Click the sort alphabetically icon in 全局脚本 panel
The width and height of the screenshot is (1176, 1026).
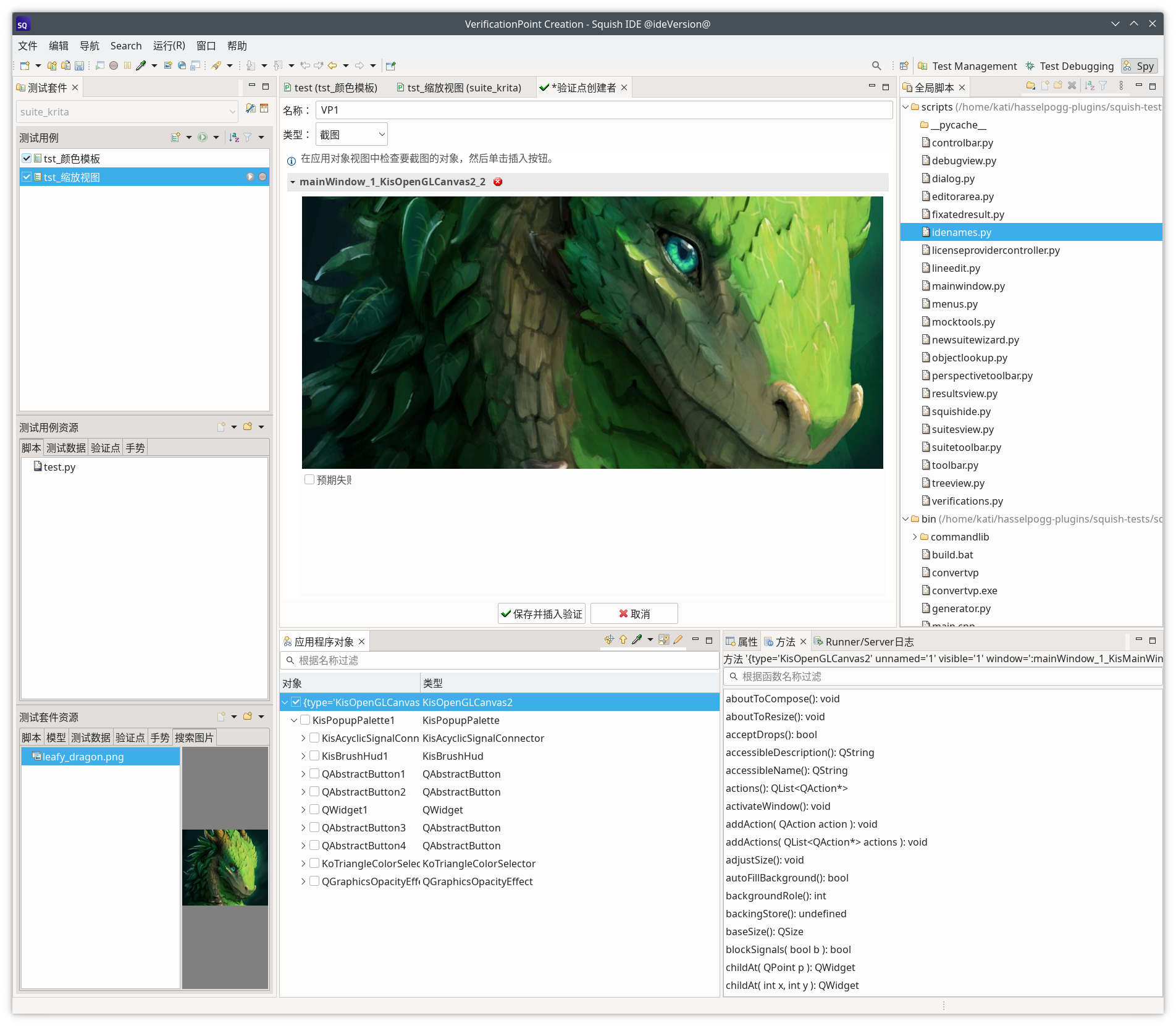tap(1089, 86)
